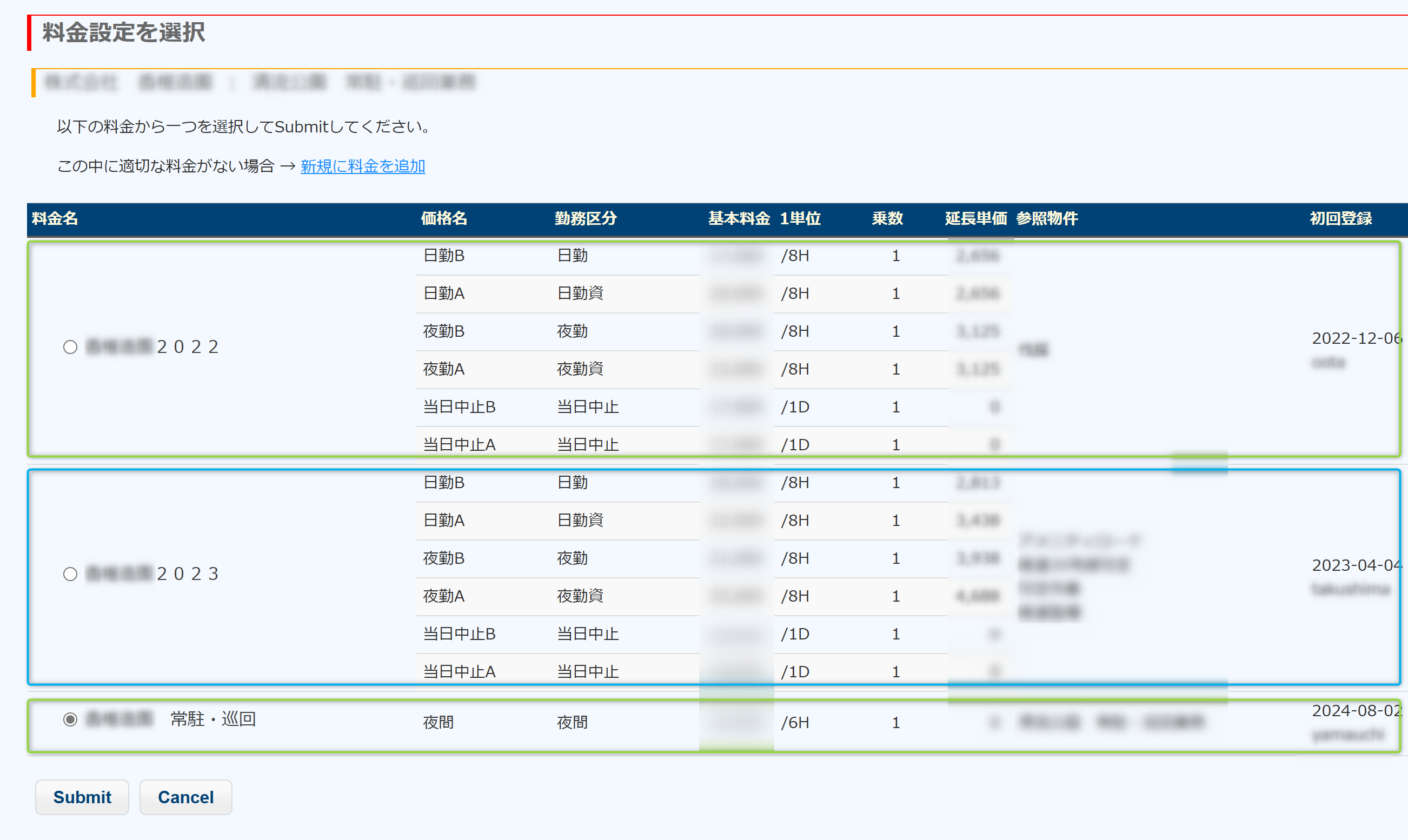The height and width of the screenshot is (840, 1408).
Task: Click the 2022-12-06 registration date
Action: 1357,338
